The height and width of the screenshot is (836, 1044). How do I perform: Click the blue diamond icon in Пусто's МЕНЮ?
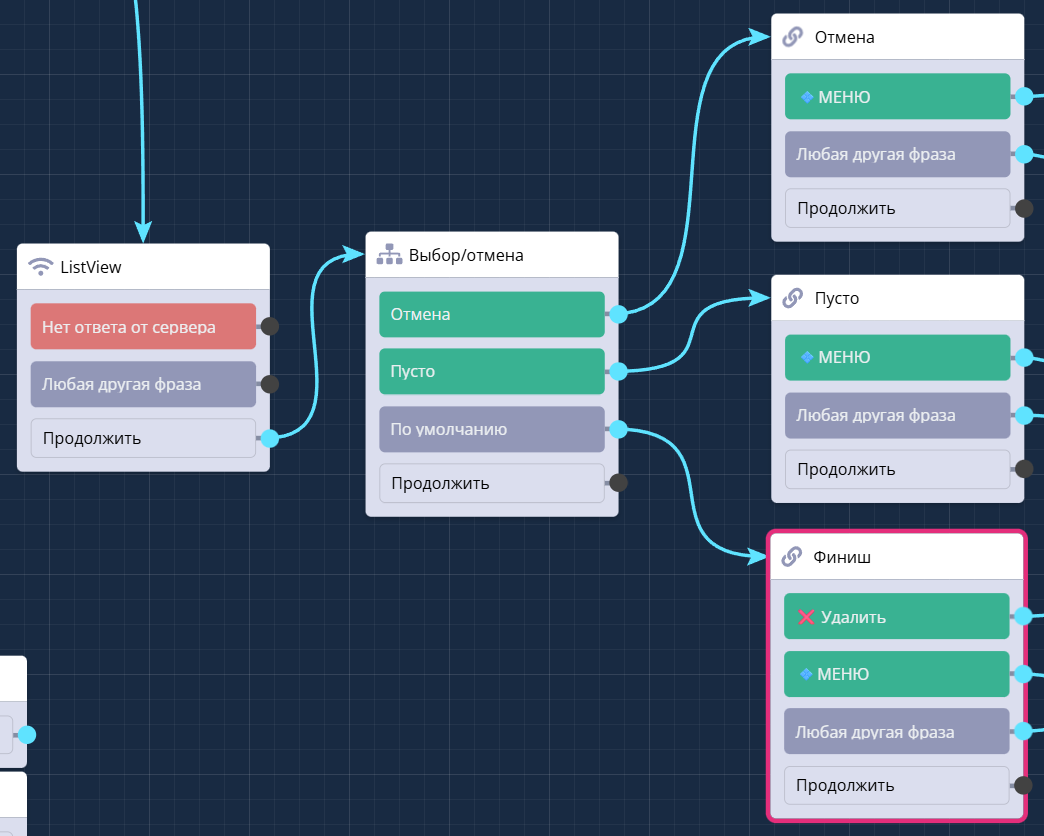[807, 357]
